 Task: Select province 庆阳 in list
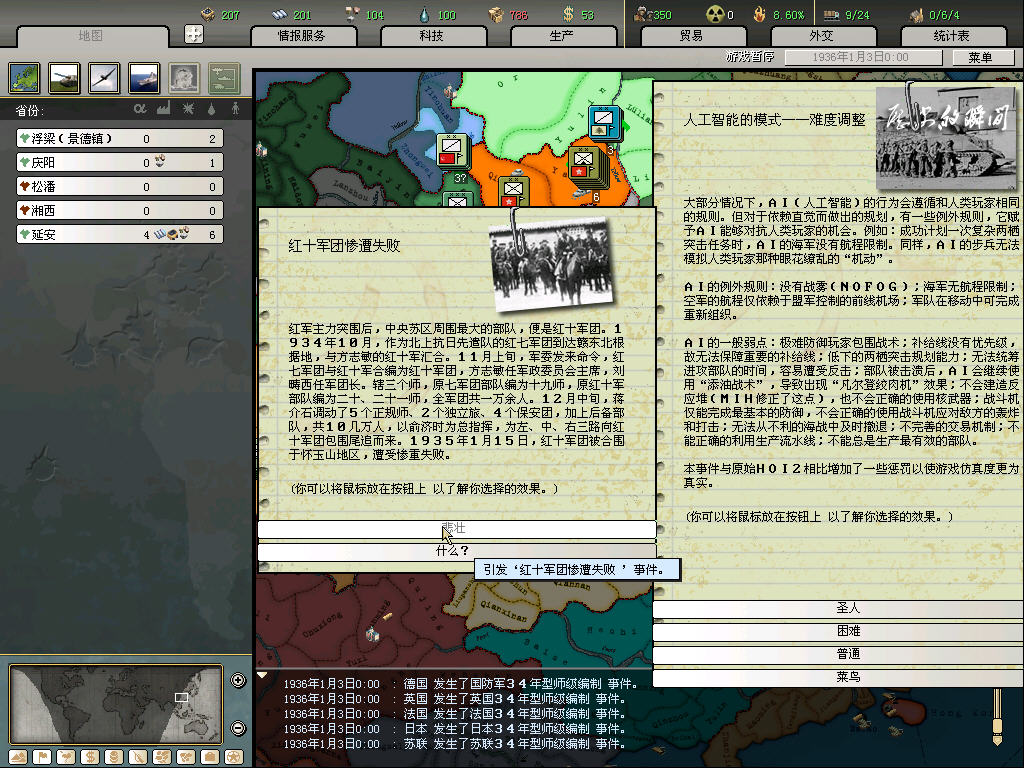pos(120,163)
